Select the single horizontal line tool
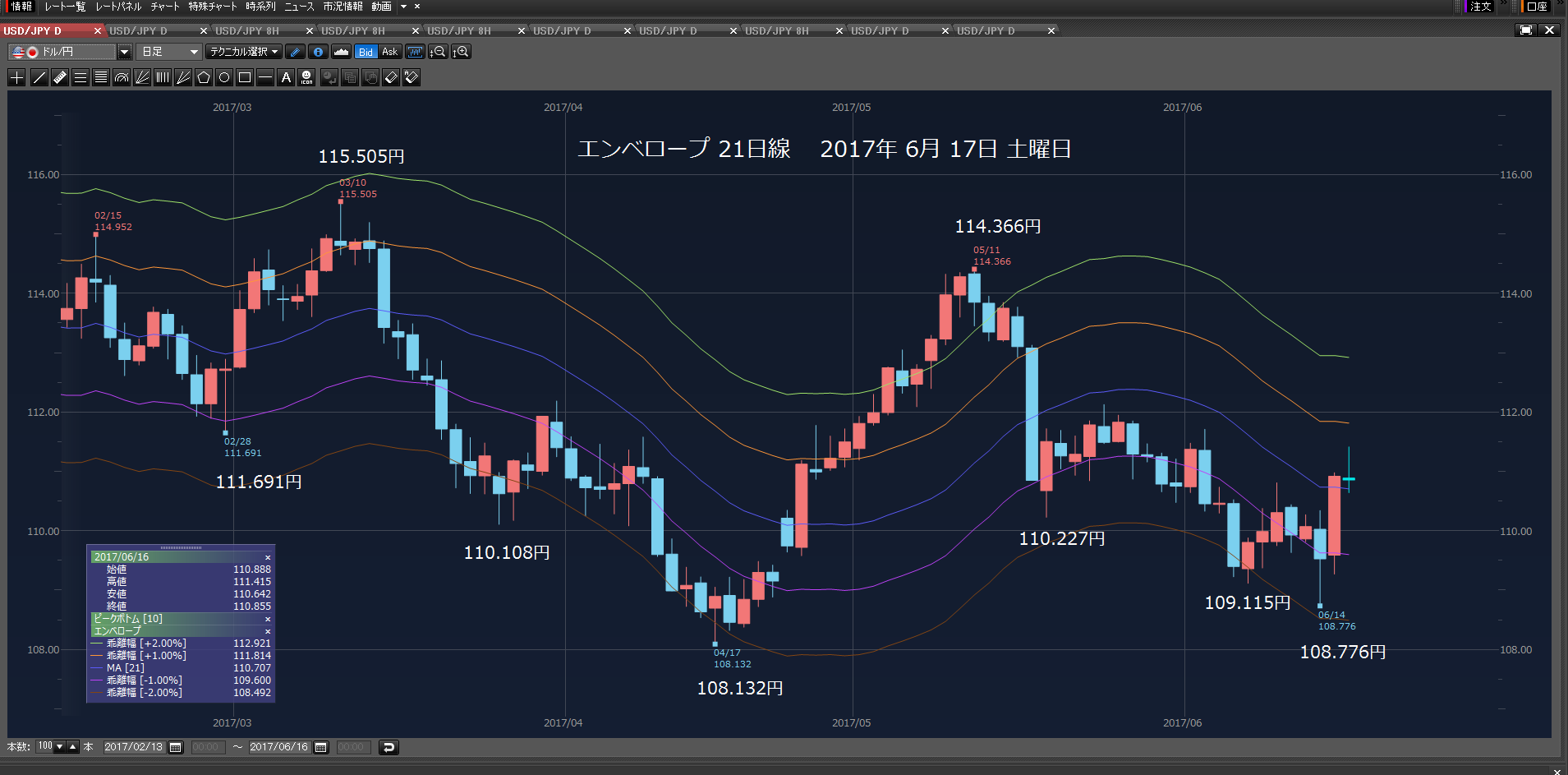 coord(265,77)
